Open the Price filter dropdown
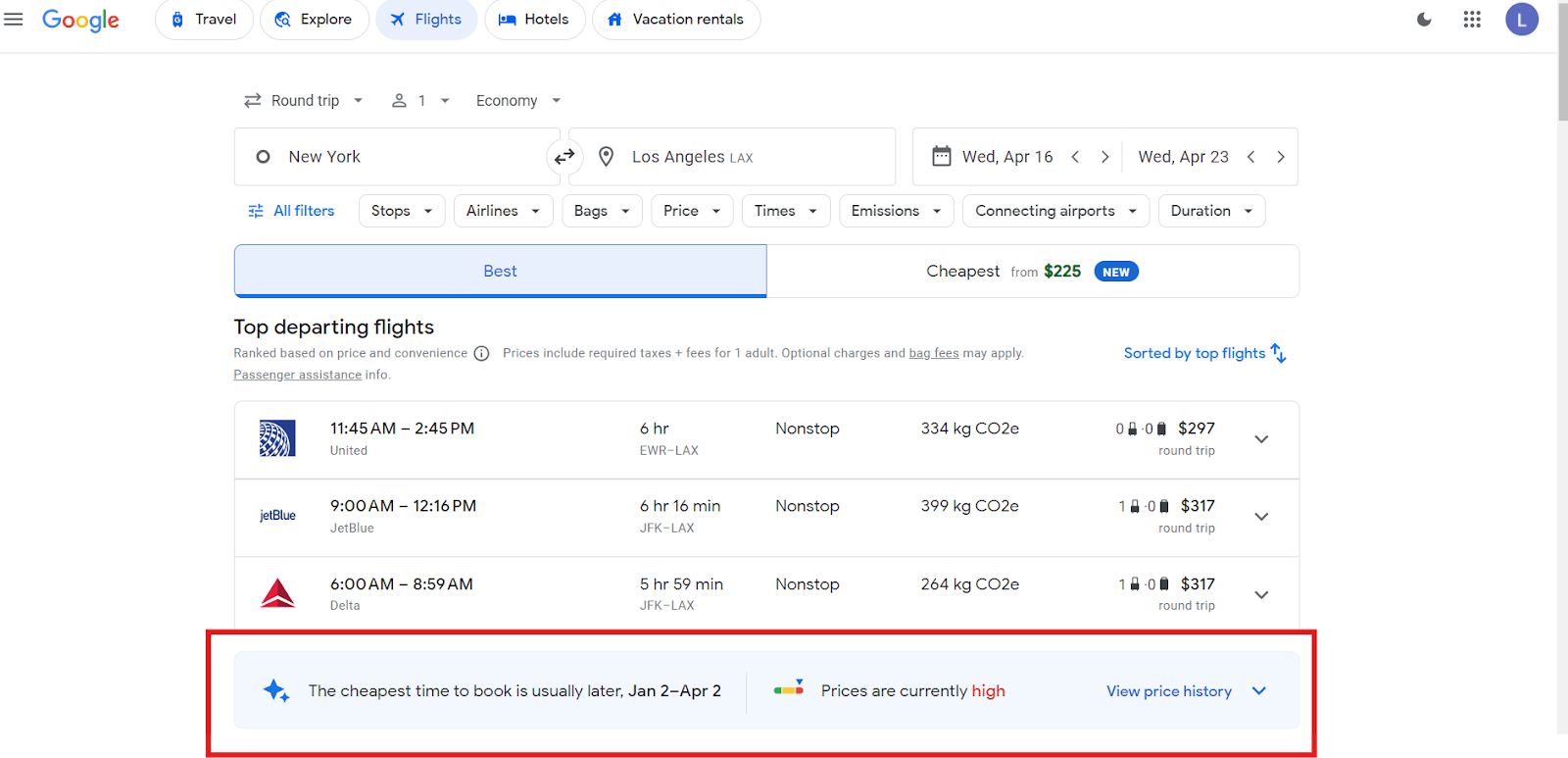 (x=692, y=211)
